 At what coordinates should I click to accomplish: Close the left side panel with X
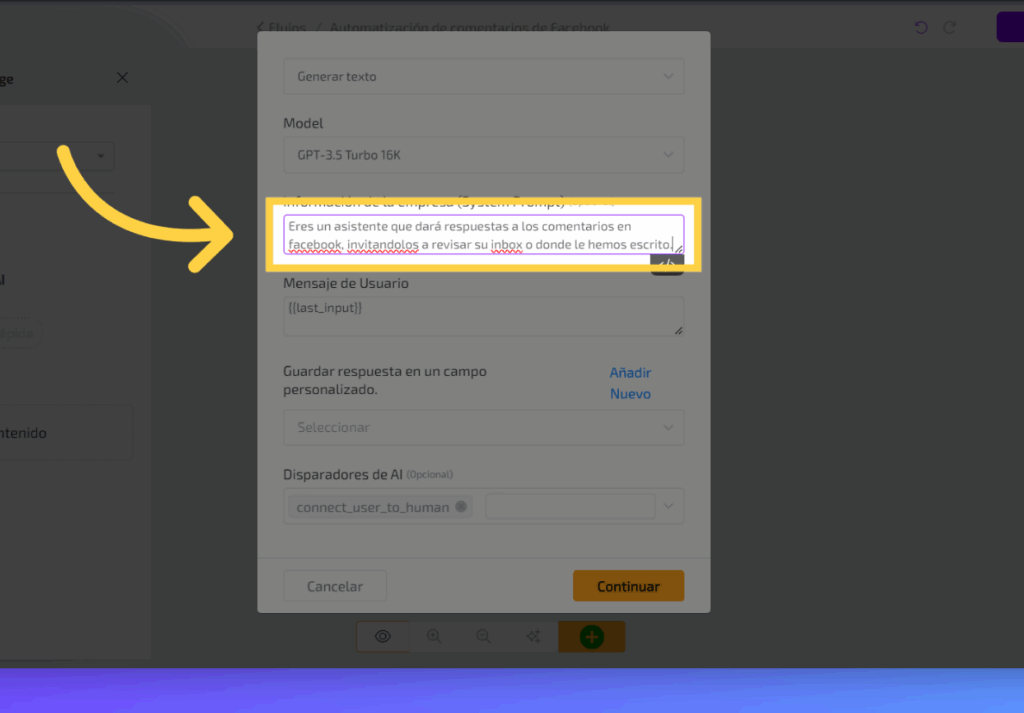click(x=122, y=78)
